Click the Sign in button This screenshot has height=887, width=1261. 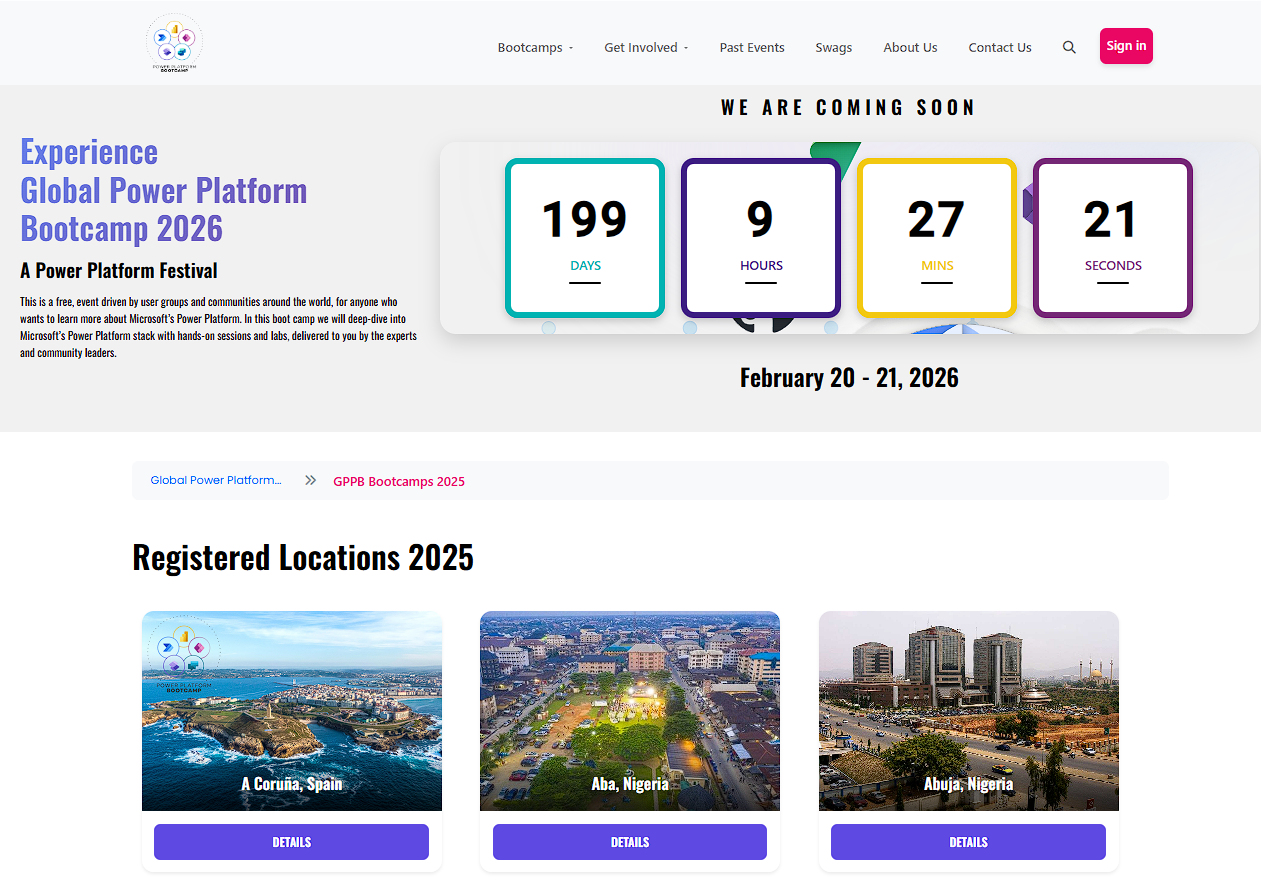tap(1126, 45)
